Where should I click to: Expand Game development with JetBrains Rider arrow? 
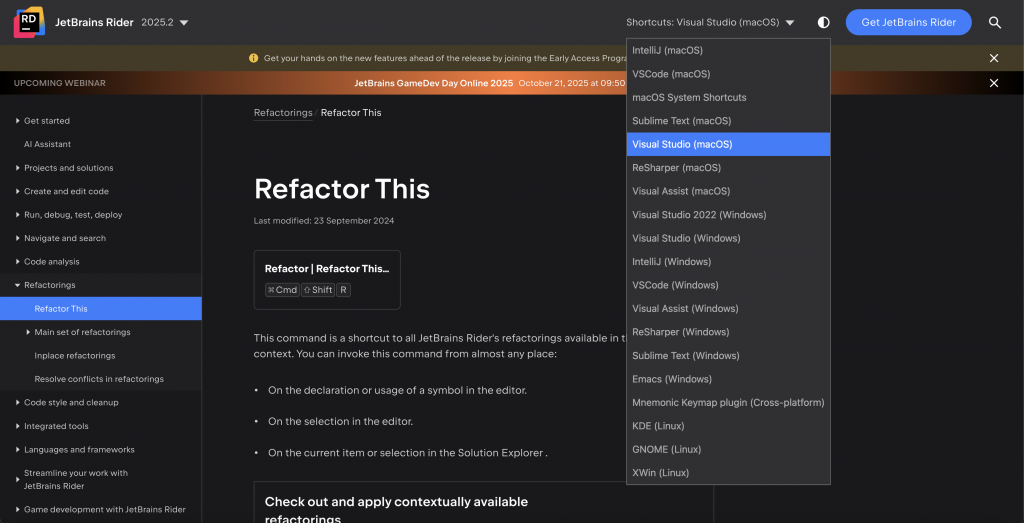18,509
